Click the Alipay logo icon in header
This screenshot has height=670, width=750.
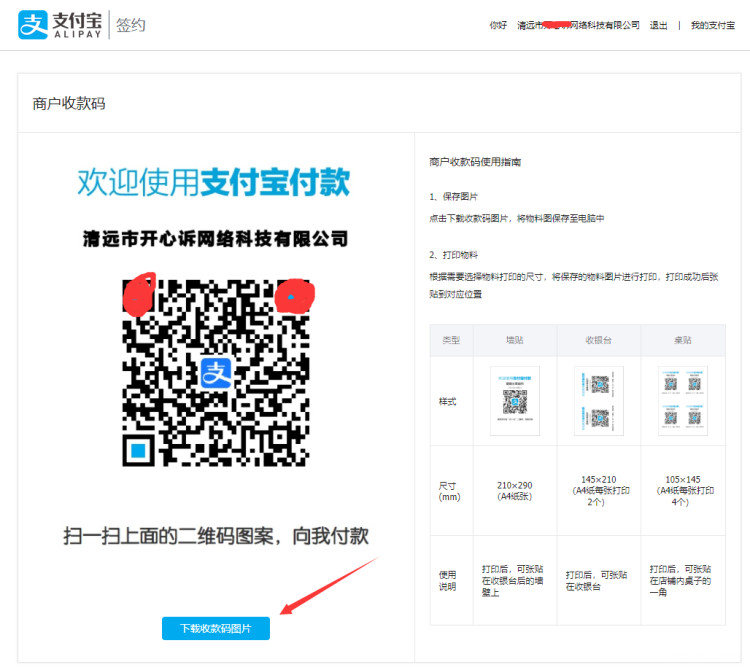click(x=33, y=25)
